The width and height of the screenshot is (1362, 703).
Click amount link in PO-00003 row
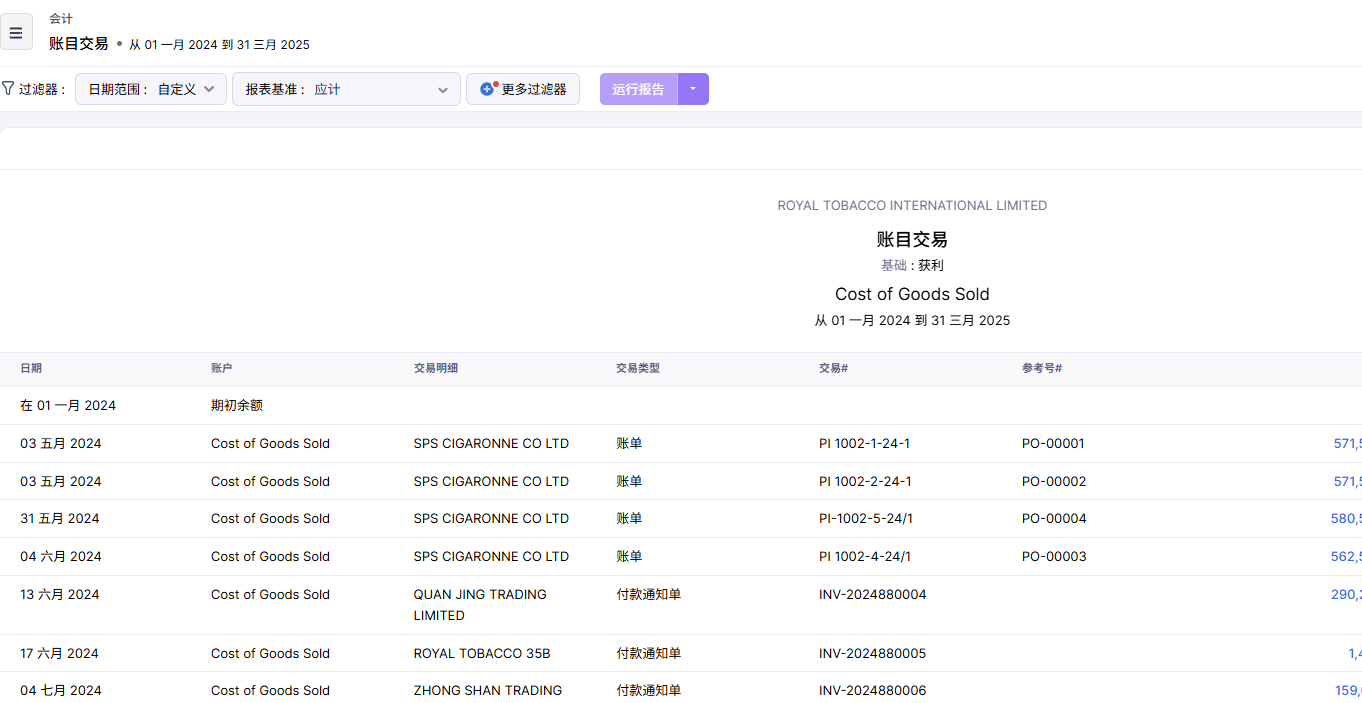click(x=1346, y=556)
